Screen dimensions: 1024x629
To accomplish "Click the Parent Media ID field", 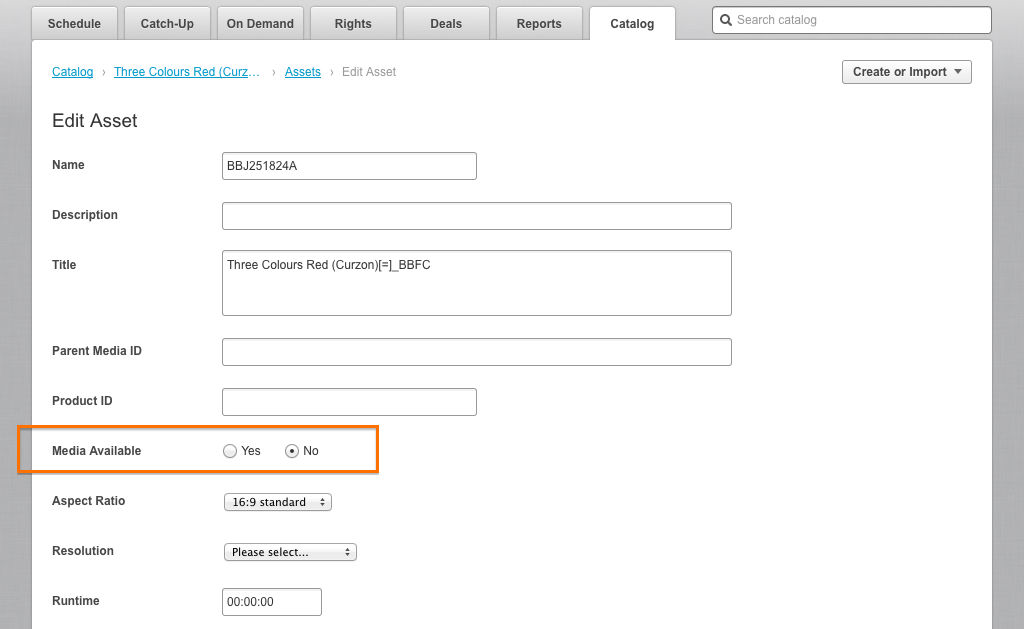I will (x=477, y=352).
